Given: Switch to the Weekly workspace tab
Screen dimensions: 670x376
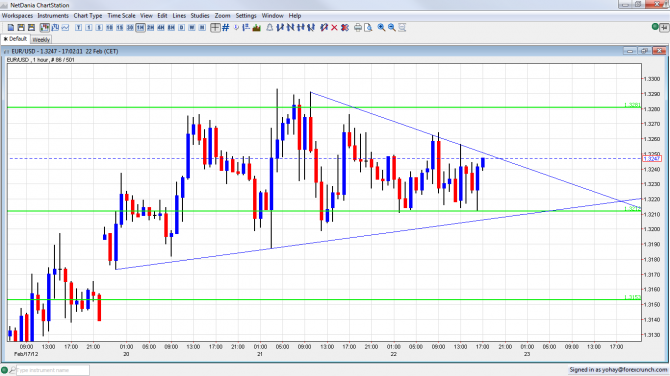Looking at the screenshot, I should coord(41,39).
